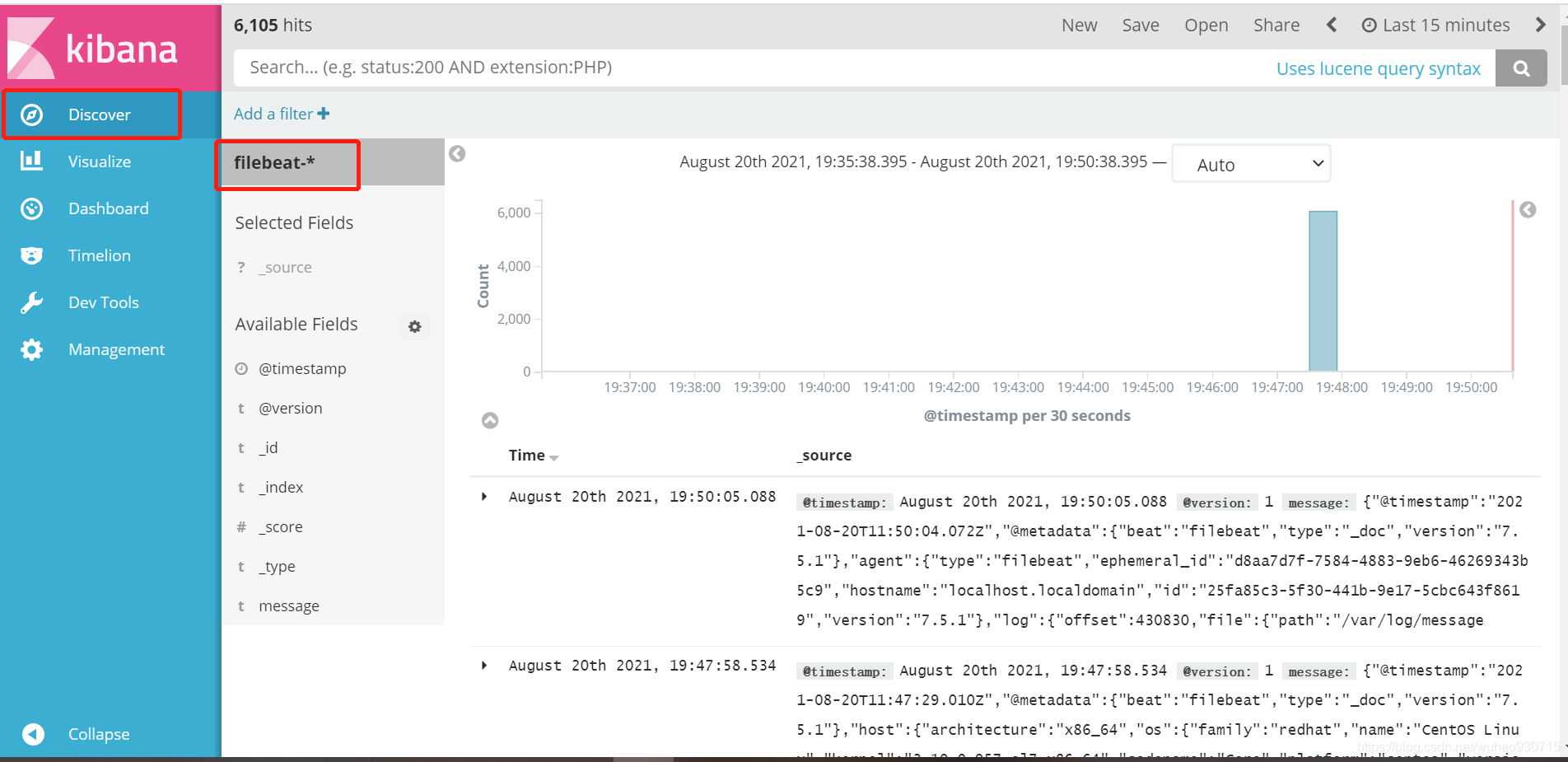Click the Collapse sidebar arrow icon
The width and height of the screenshot is (1568, 762).
coord(33,734)
